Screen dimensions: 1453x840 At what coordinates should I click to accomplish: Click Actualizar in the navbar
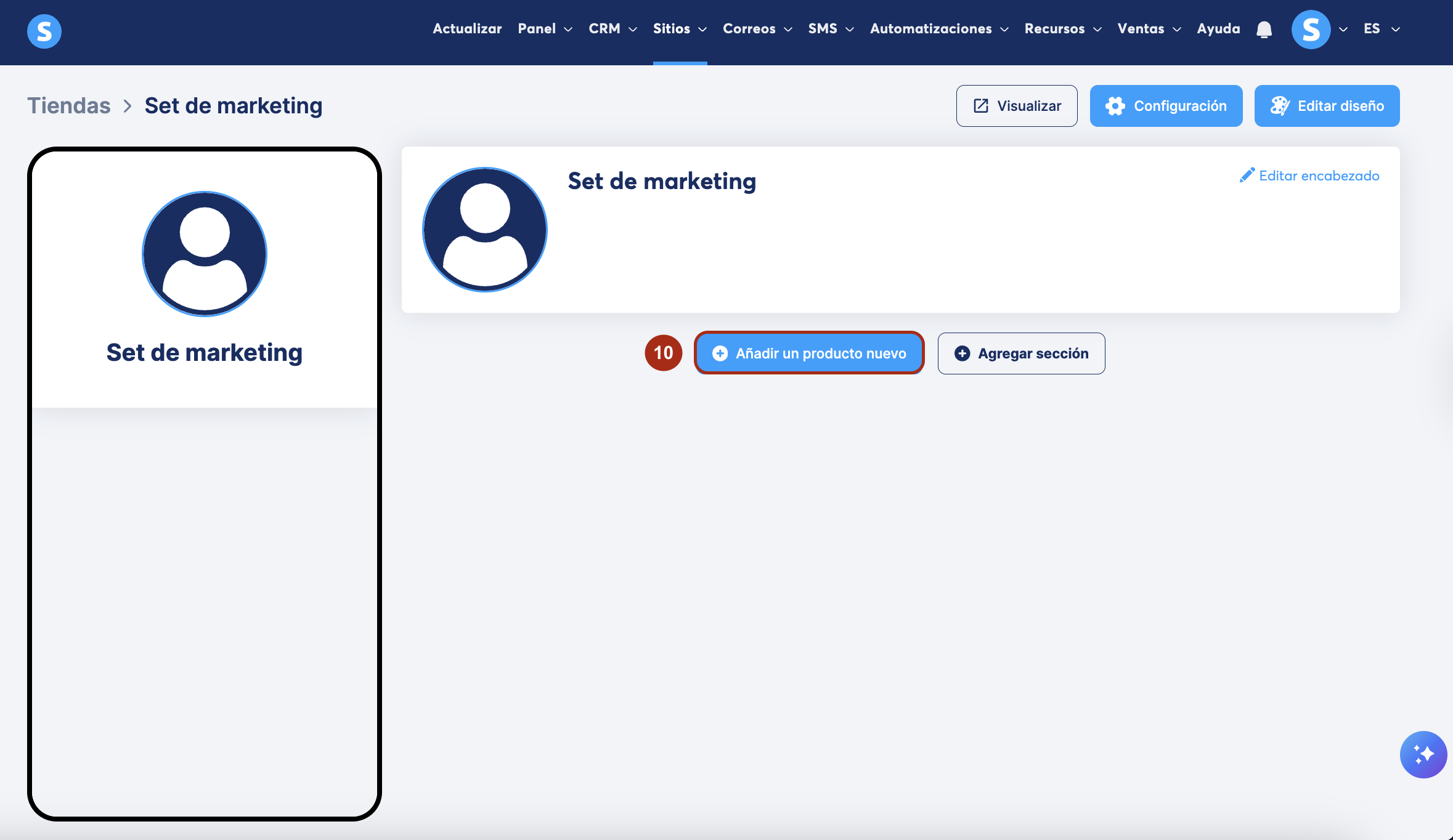467,29
